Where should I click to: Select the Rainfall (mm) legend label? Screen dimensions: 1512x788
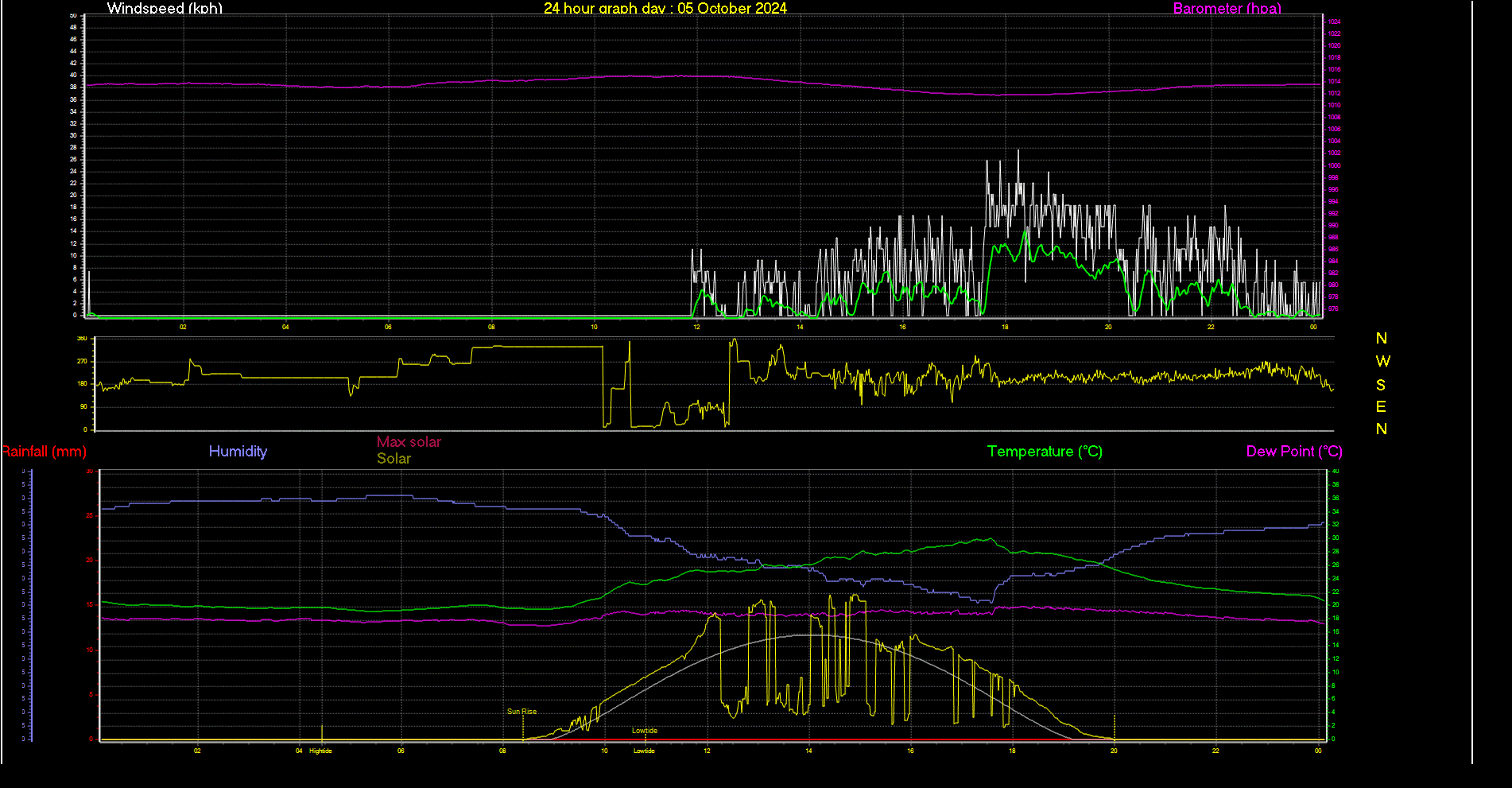44,451
